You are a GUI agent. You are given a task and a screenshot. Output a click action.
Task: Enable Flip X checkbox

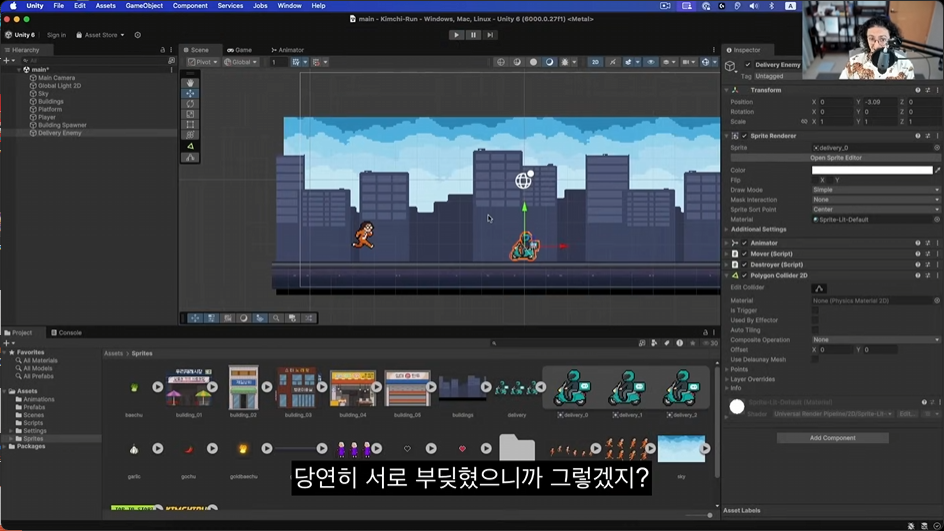tap(815, 180)
